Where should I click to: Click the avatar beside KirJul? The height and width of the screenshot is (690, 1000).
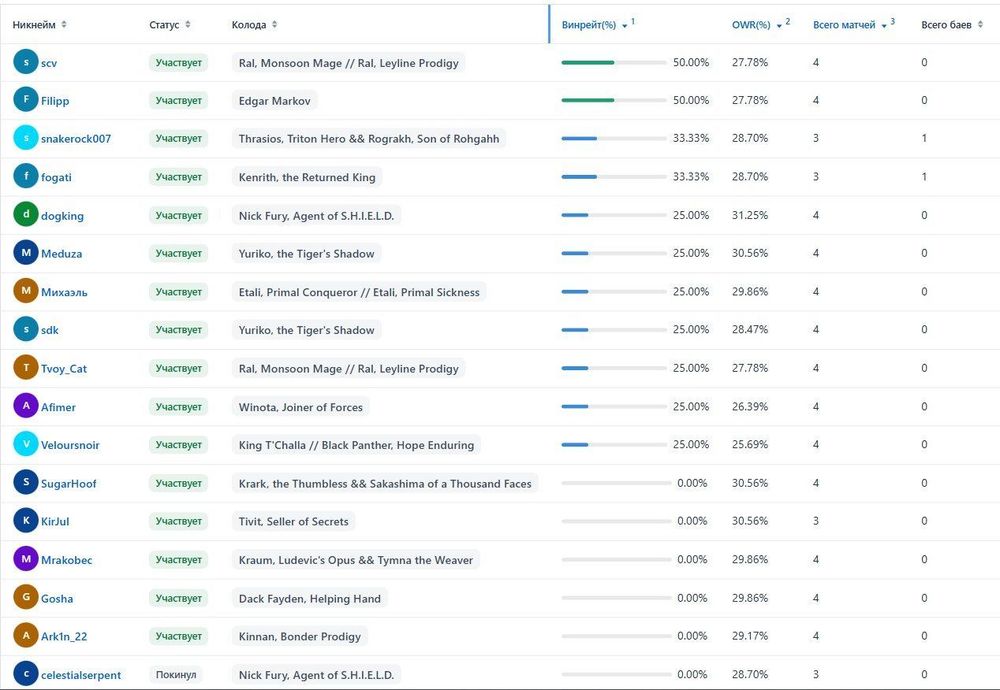(26, 520)
